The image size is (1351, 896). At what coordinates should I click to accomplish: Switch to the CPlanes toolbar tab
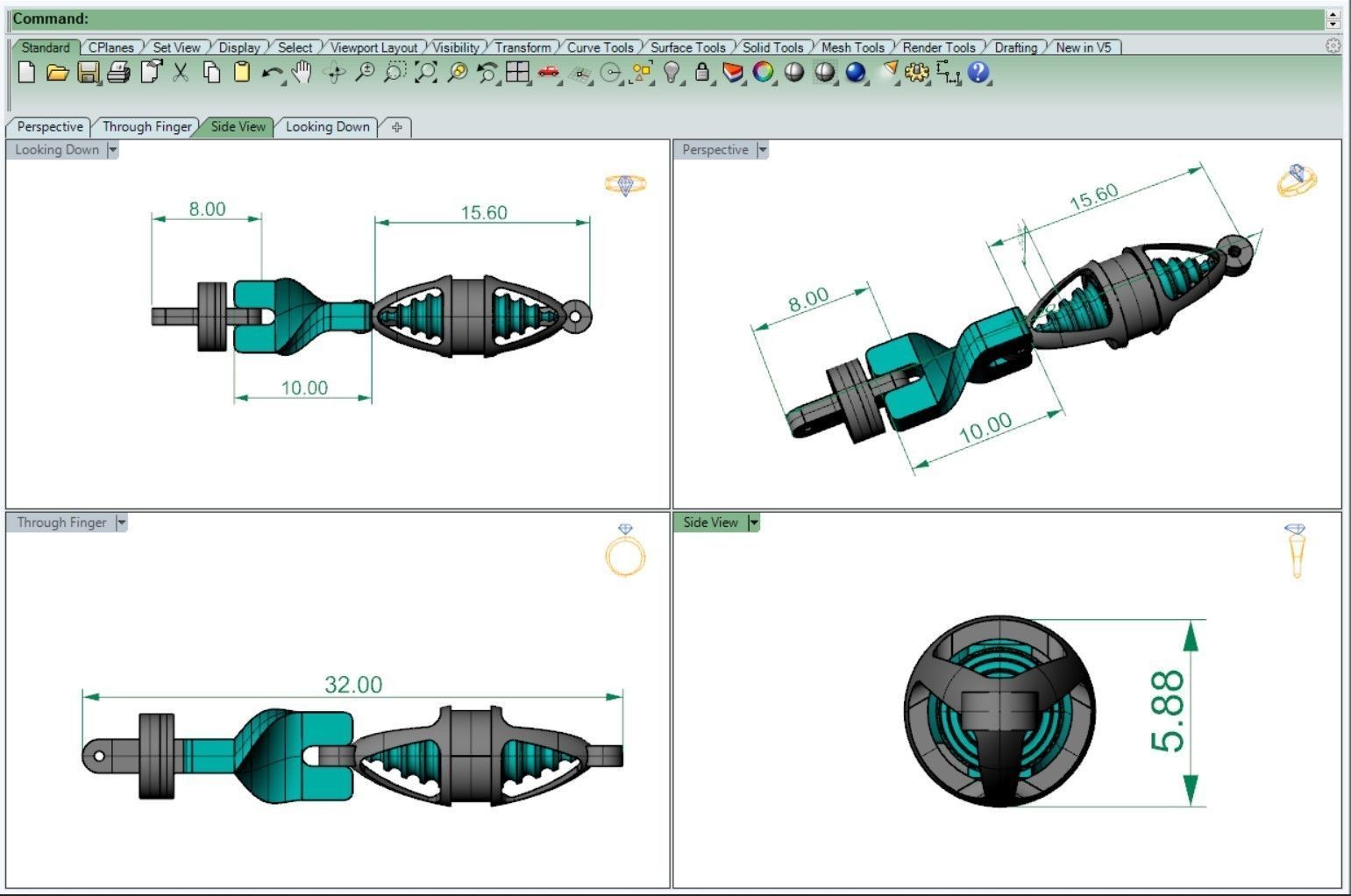pos(111,47)
